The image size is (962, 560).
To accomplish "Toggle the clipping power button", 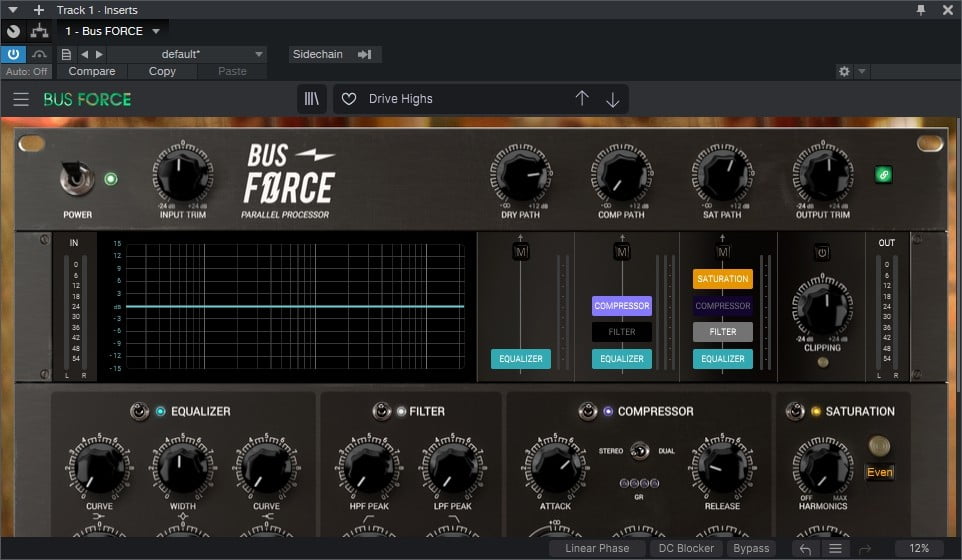I will (822, 253).
